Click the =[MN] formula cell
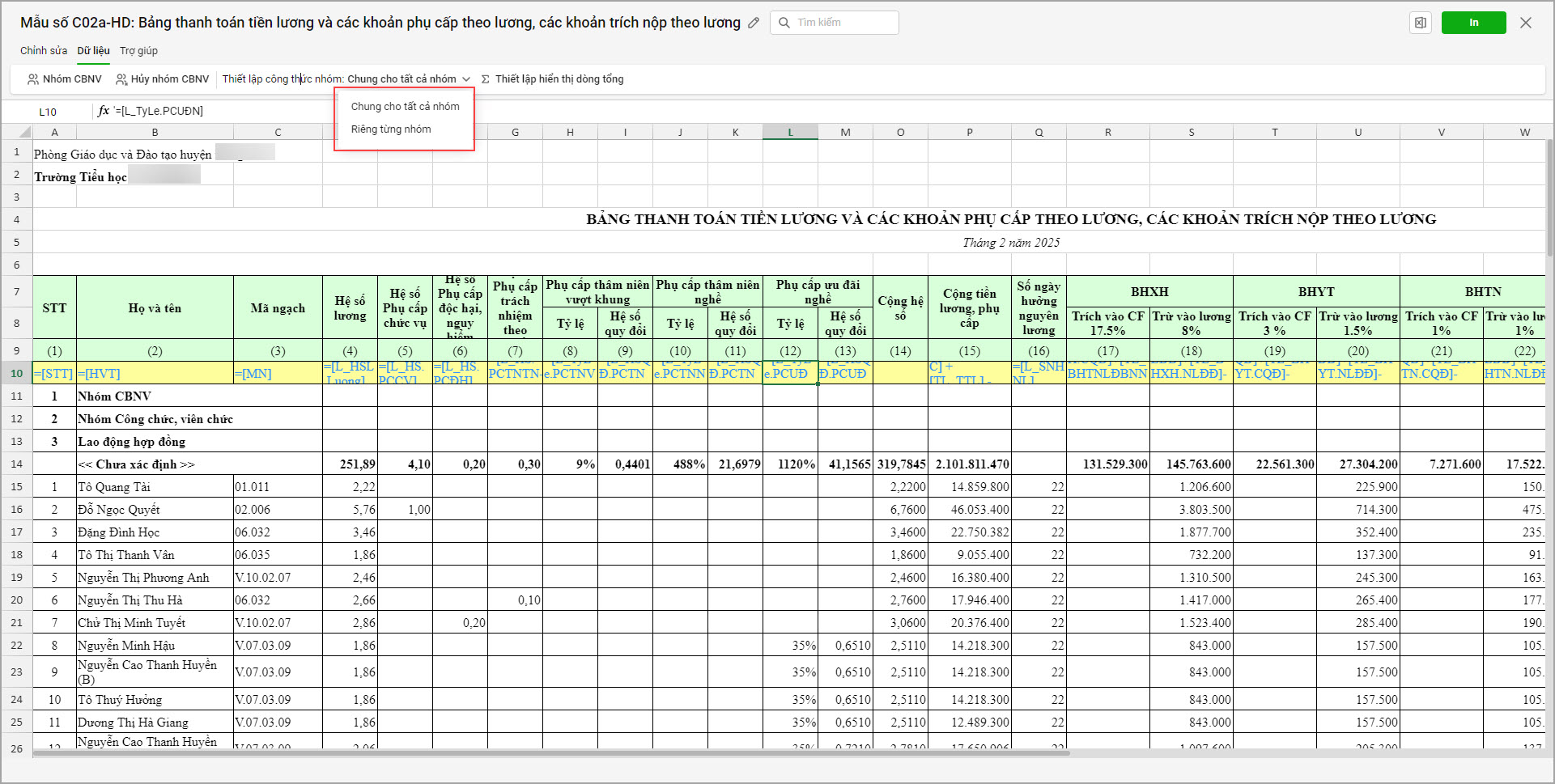This screenshot has height=784, width=1555. 278,373
